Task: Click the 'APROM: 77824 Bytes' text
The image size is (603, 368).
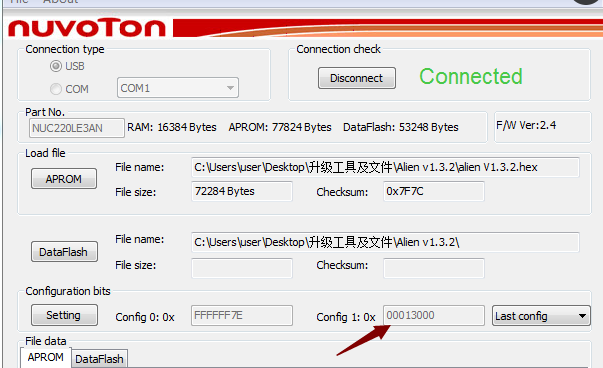Action: point(280,127)
